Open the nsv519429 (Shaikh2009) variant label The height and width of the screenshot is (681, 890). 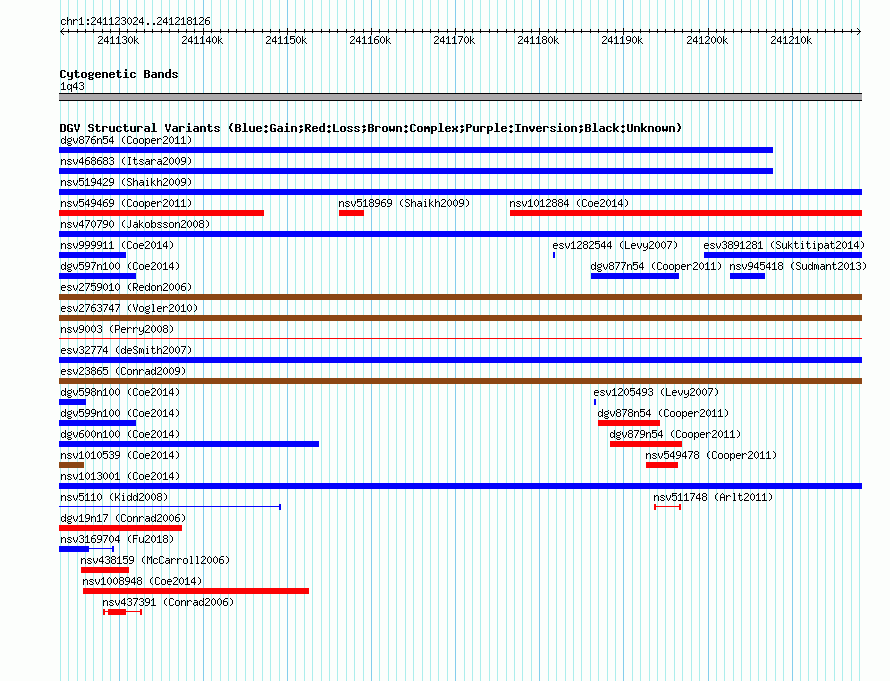tap(126, 182)
